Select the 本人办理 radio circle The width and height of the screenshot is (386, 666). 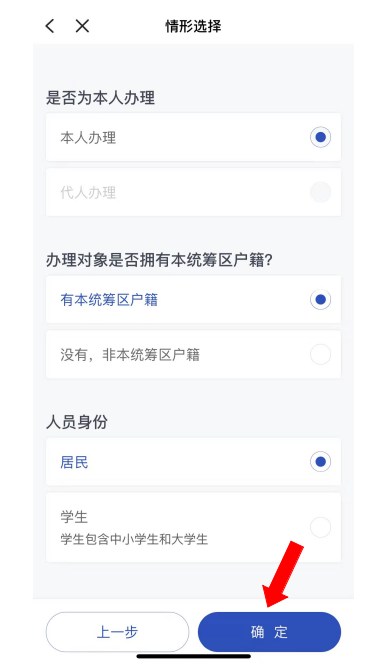tap(320, 137)
